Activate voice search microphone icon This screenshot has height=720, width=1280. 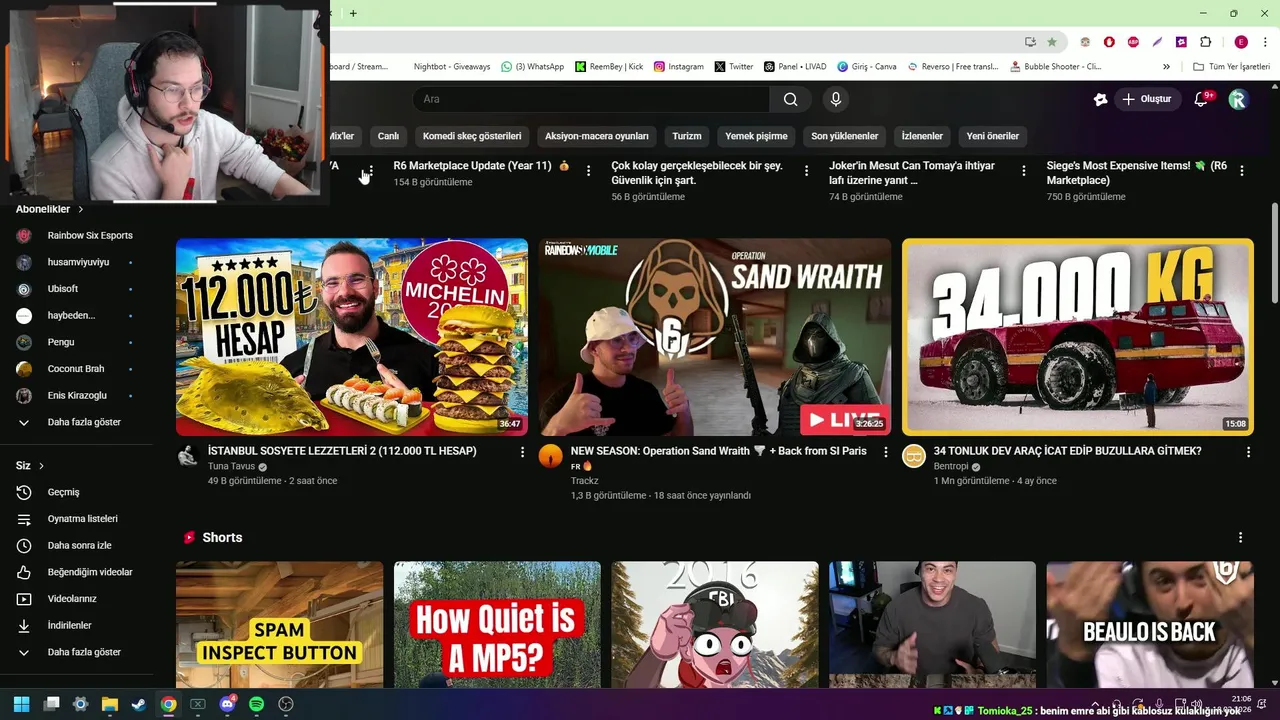coord(836,99)
